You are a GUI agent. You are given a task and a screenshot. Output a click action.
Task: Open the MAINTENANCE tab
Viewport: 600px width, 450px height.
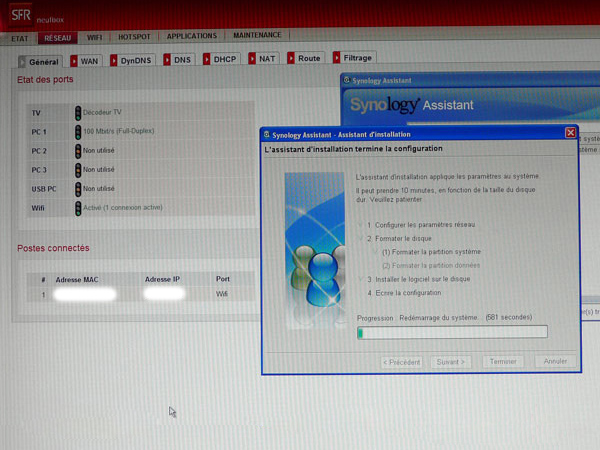point(257,35)
